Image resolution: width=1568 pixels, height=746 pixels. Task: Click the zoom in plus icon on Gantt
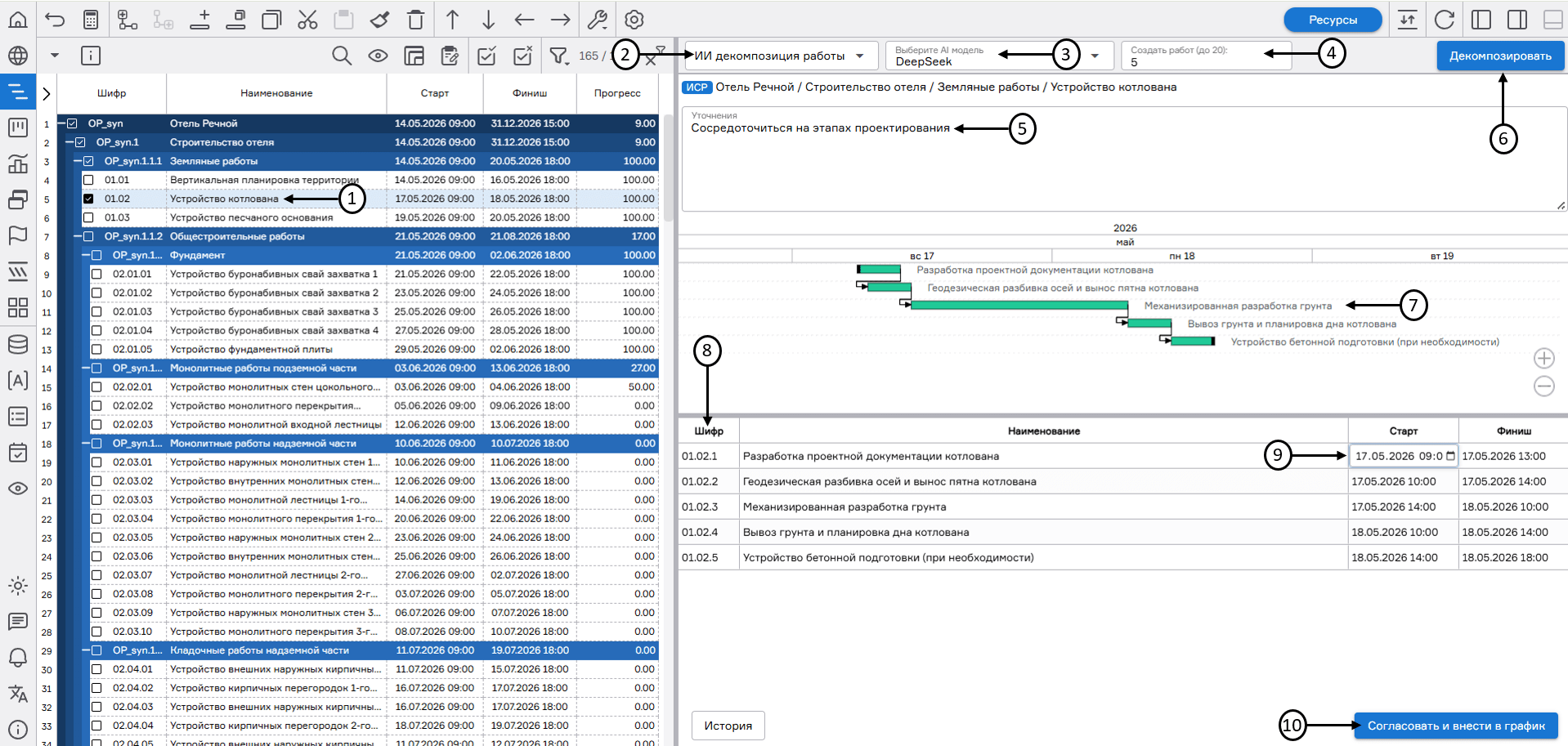(1543, 358)
